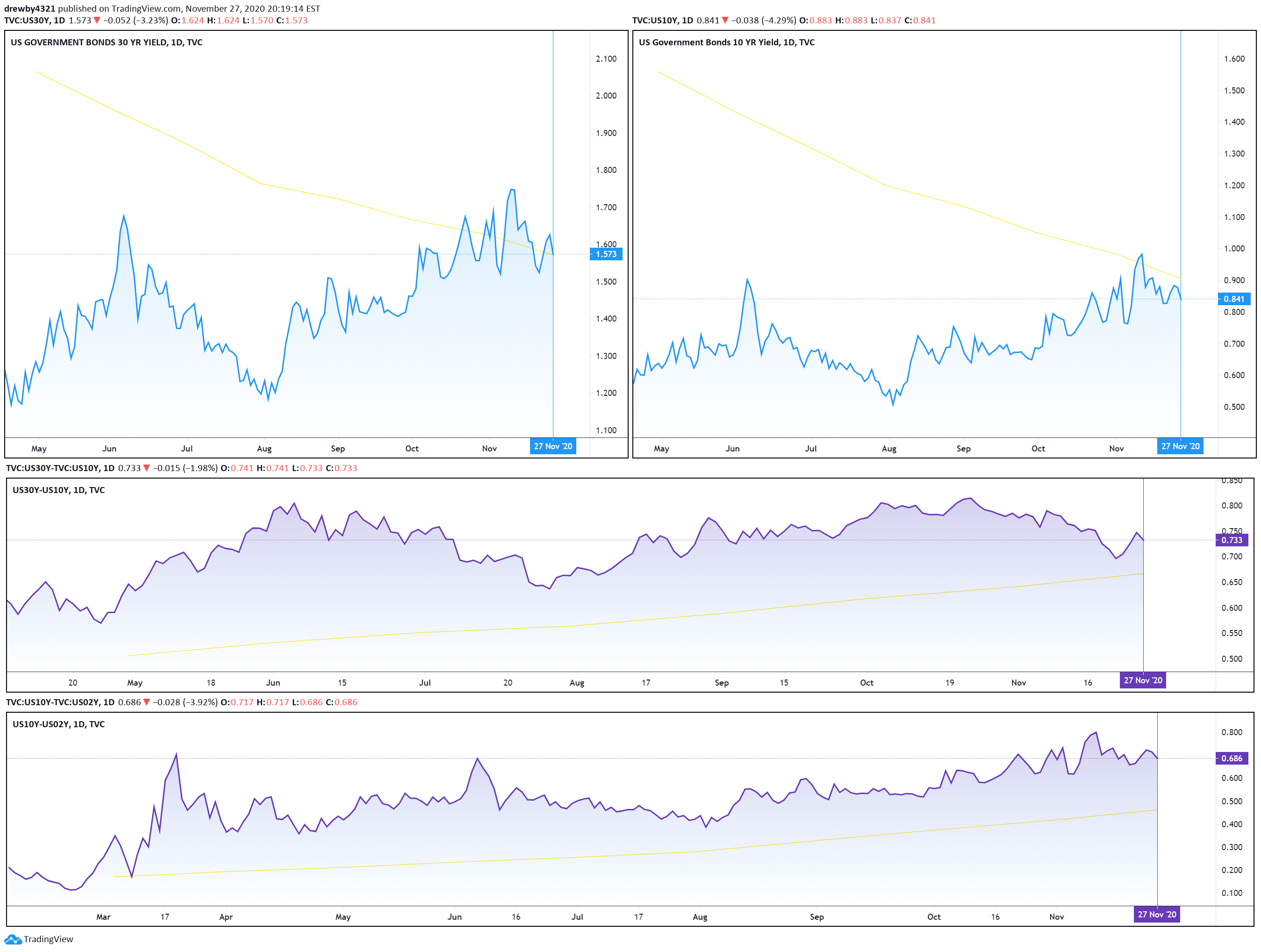This screenshot has width=1261, height=952.
Task: Click the red down arrow beside 0.686 in header
Action: (146, 702)
